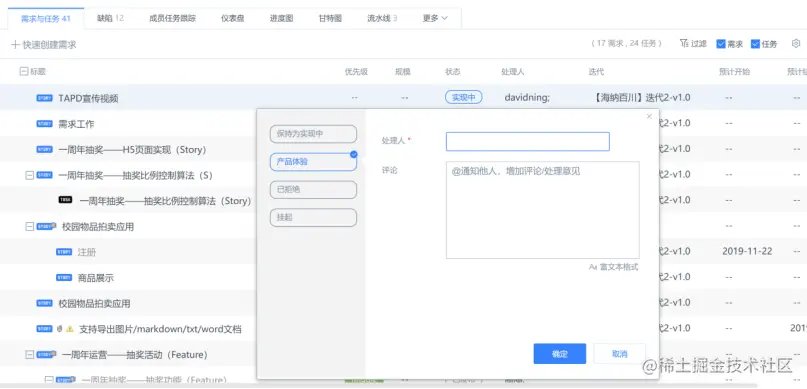Click plus icon for 快速创建需求
This screenshot has height=389, width=807.
pos(15,45)
